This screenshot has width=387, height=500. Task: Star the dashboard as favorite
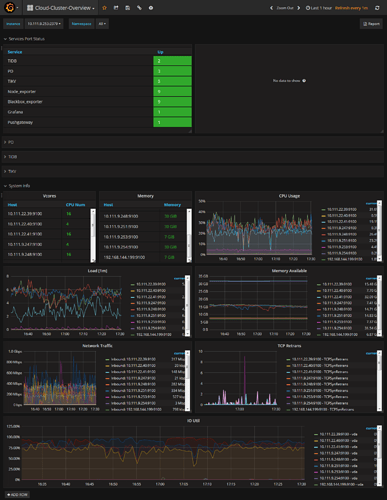pos(104,8)
